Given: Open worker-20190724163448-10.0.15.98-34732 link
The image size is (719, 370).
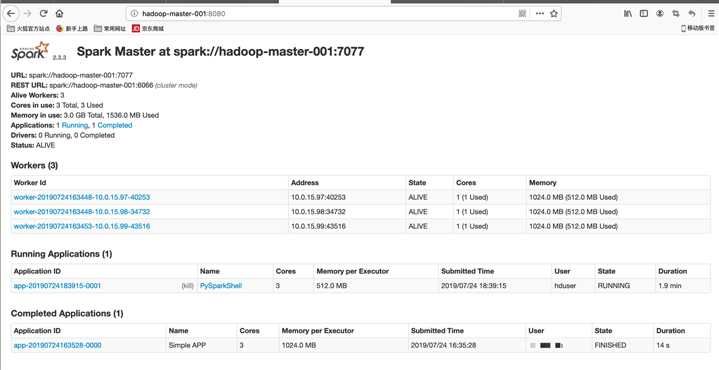Looking at the screenshot, I should click(x=82, y=212).
